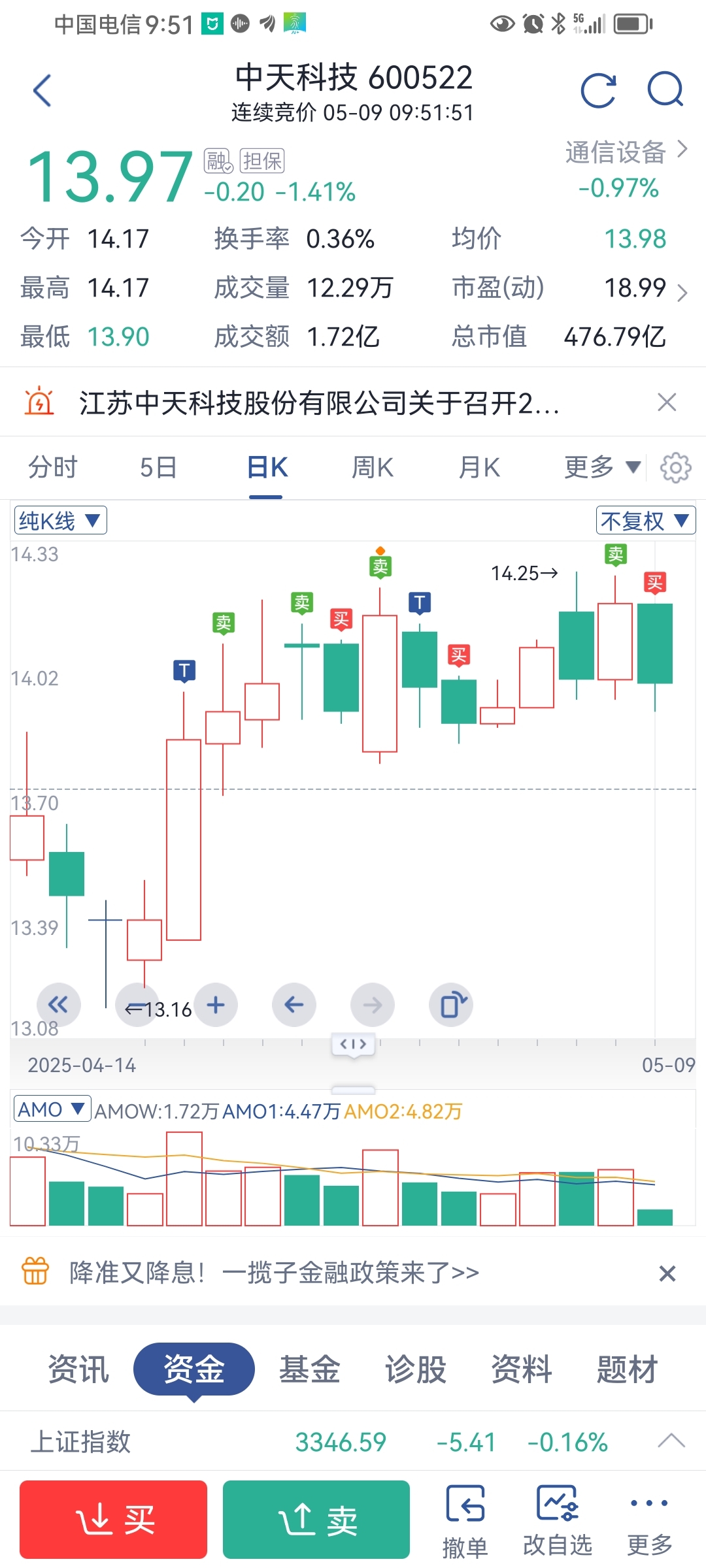Expand the 更多 timeframe menu

pyautogui.click(x=601, y=468)
